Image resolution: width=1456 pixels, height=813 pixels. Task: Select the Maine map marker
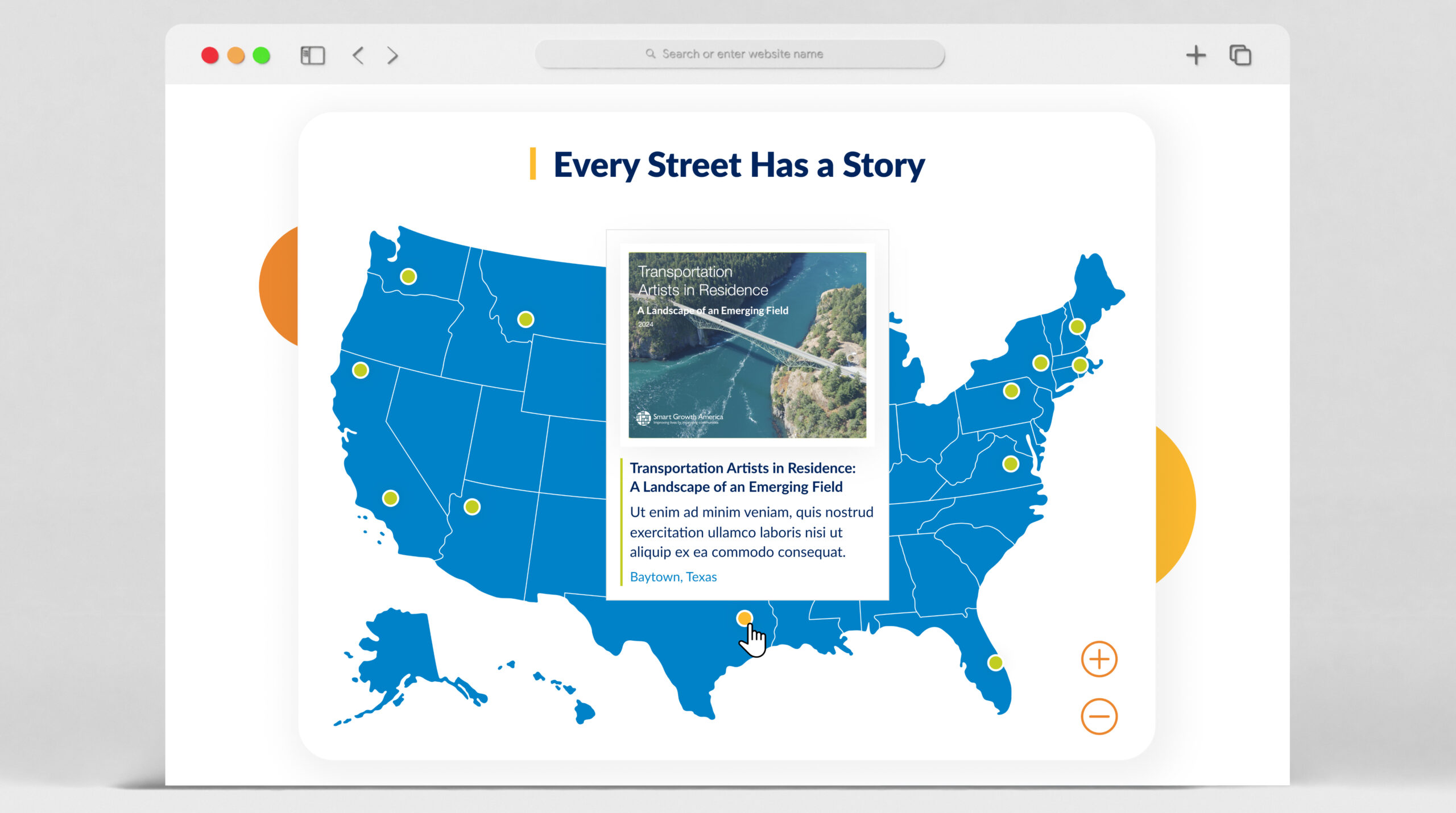[1077, 326]
